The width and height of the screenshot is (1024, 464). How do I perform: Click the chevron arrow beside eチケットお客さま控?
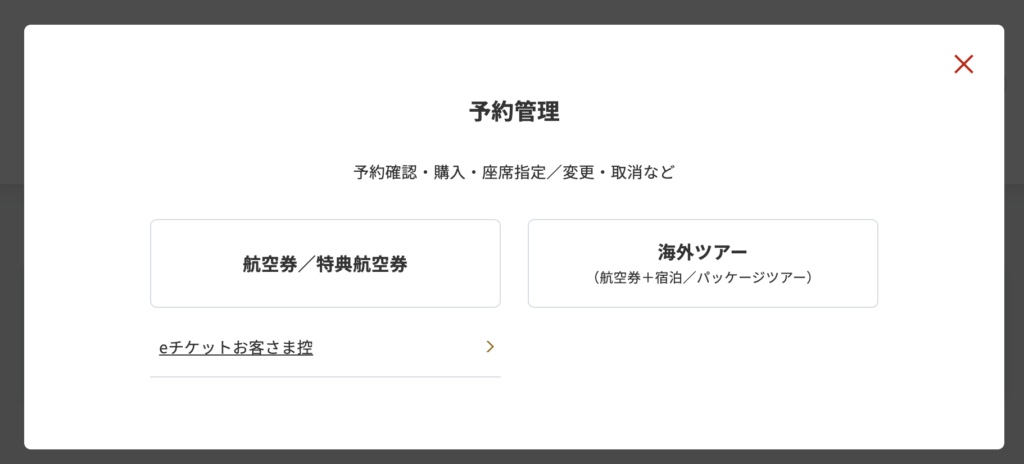pyautogui.click(x=490, y=347)
